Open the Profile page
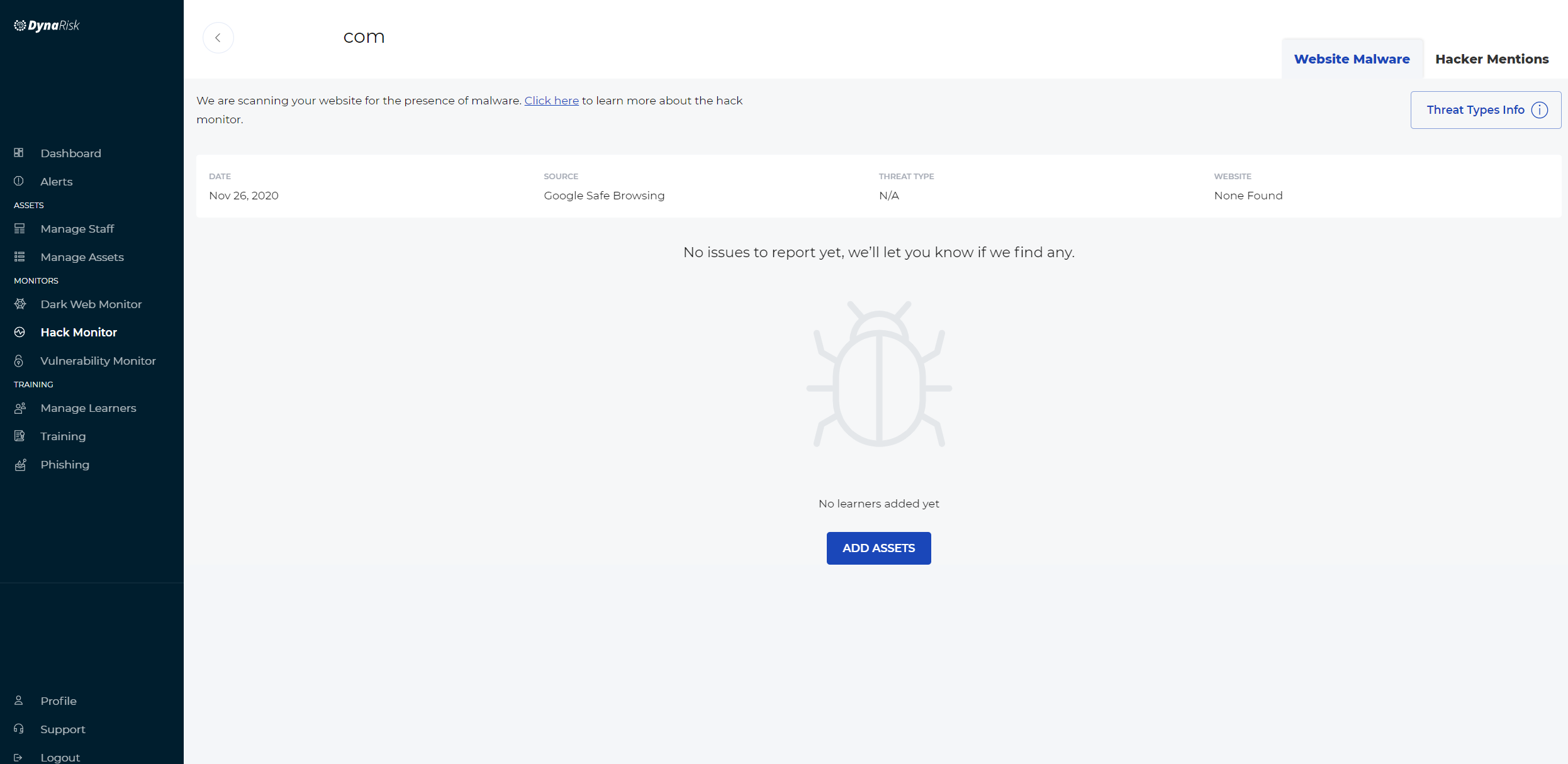Viewport: 1568px width, 764px height. tap(59, 700)
